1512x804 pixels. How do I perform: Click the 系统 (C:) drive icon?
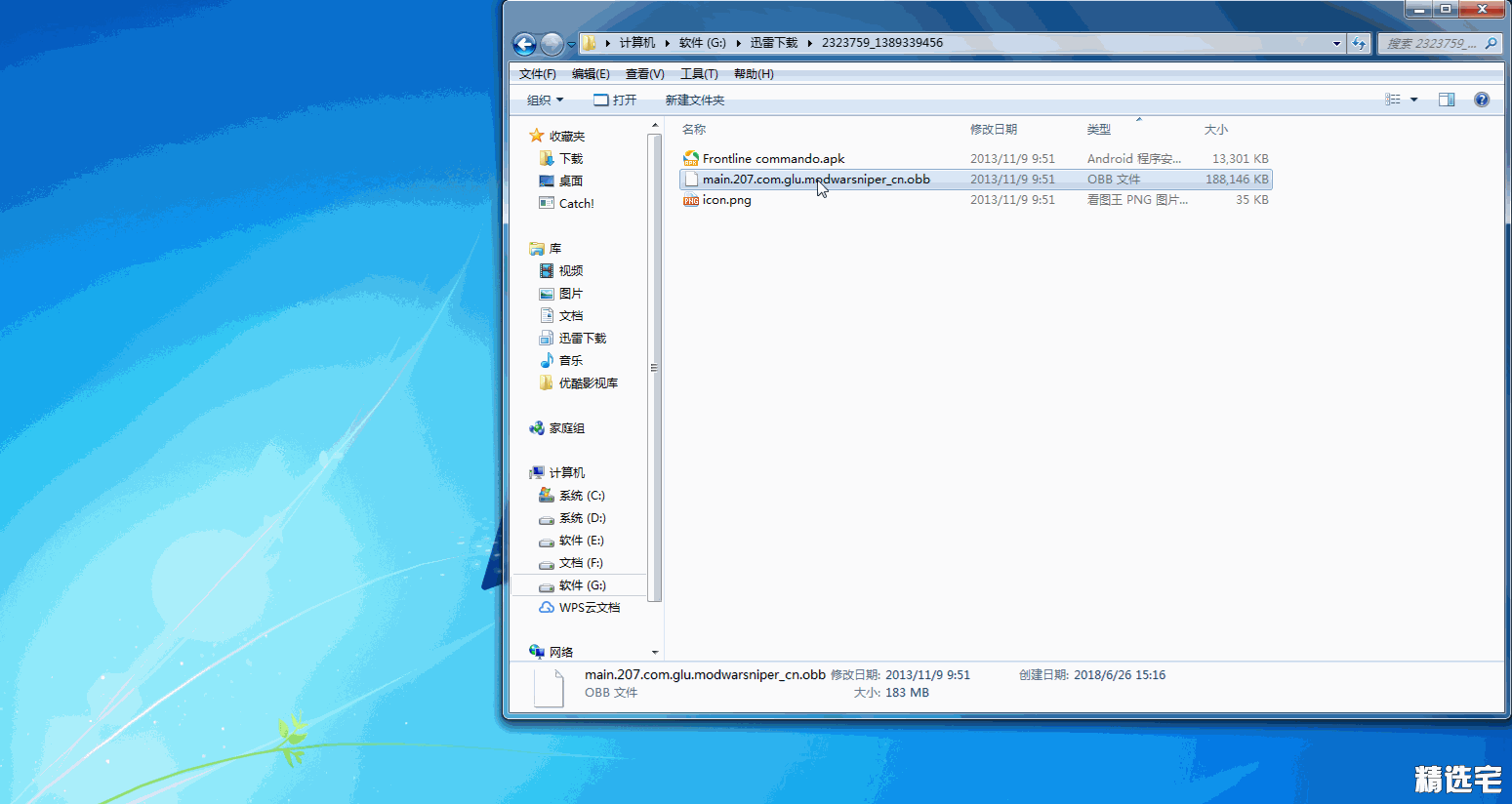(x=547, y=495)
